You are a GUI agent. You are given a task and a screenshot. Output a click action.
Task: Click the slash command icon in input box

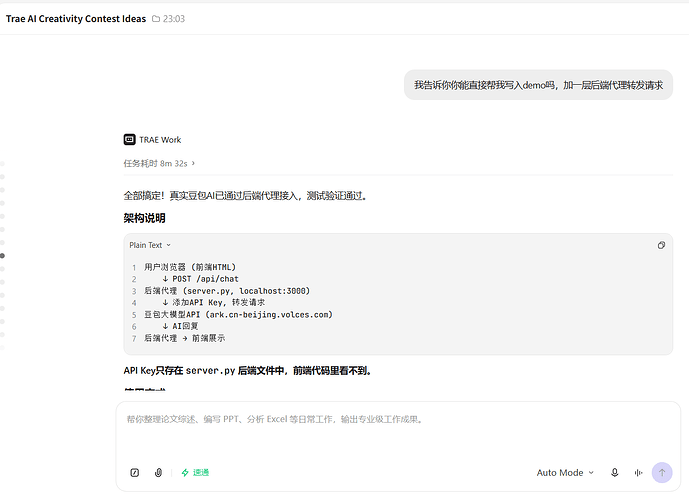(x=135, y=472)
